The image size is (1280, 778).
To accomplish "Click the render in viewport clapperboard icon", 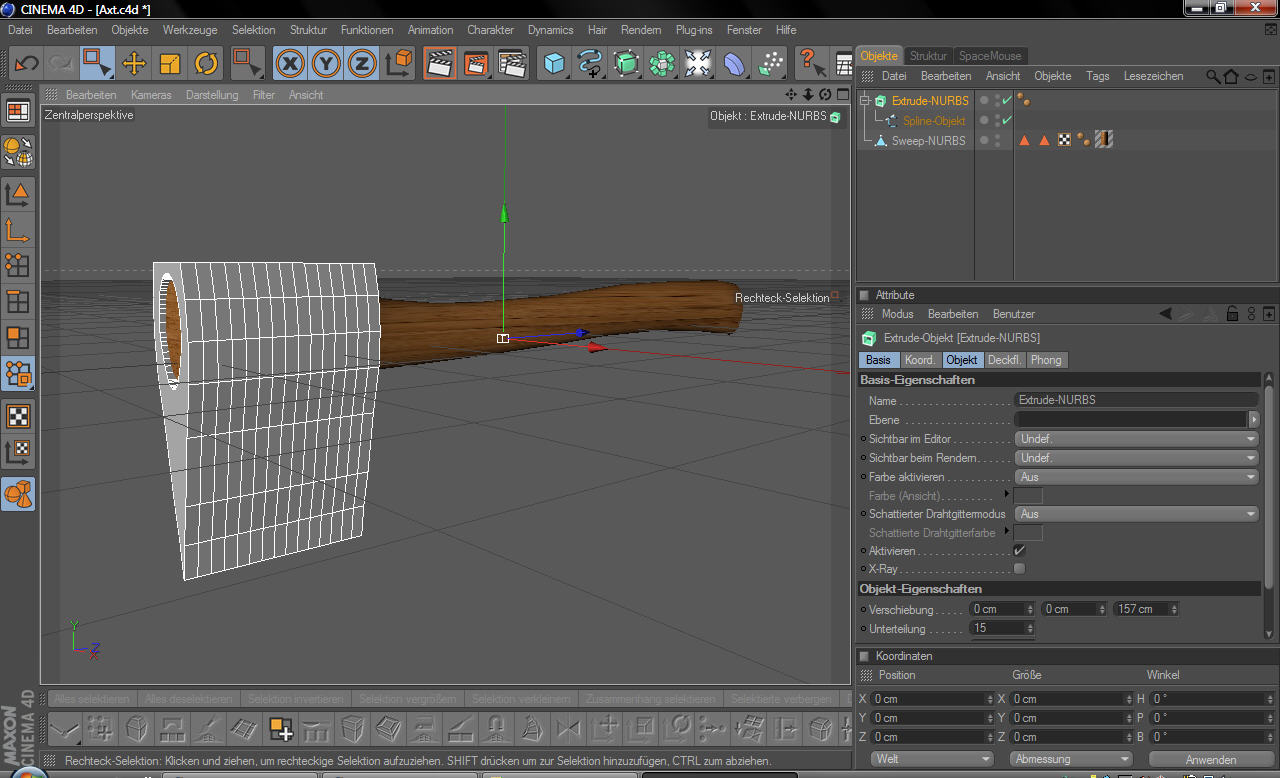I will click(439, 64).
